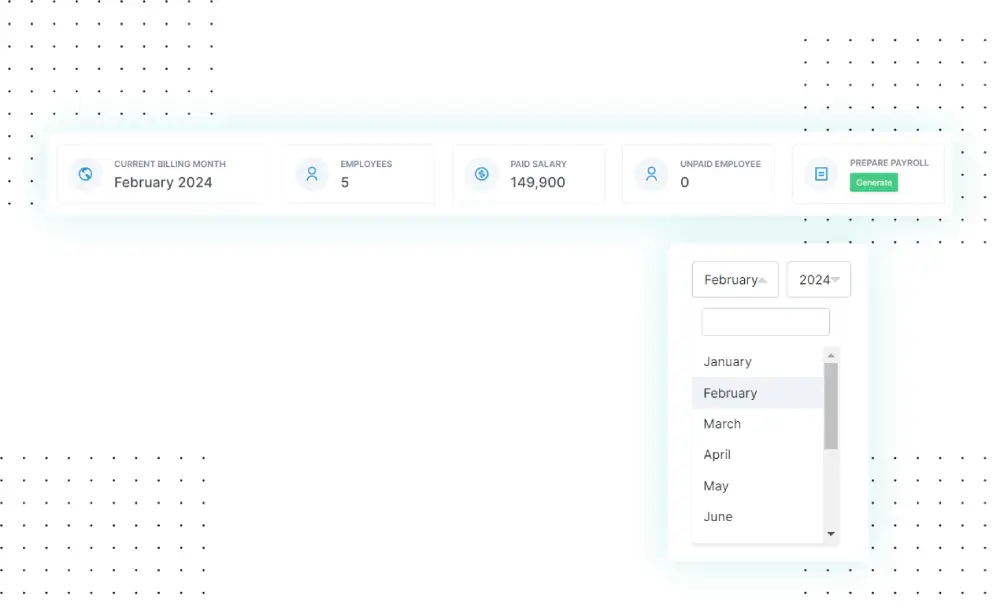Click the Current Billing Month globe icon
The height and width of the screenshot is (614, 1000).
[x=86, y=174]
